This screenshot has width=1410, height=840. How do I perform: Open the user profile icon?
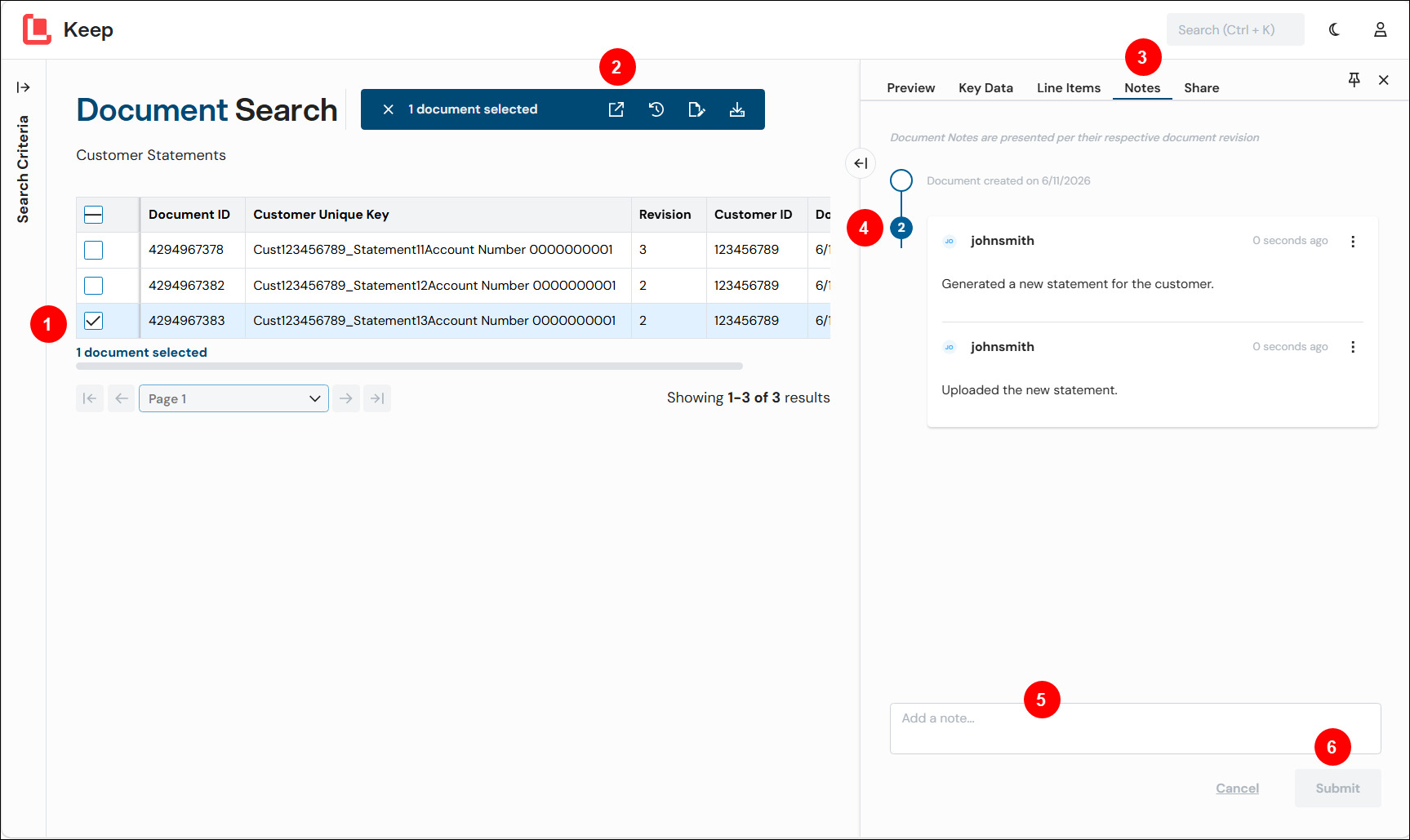pos(1380,29)
